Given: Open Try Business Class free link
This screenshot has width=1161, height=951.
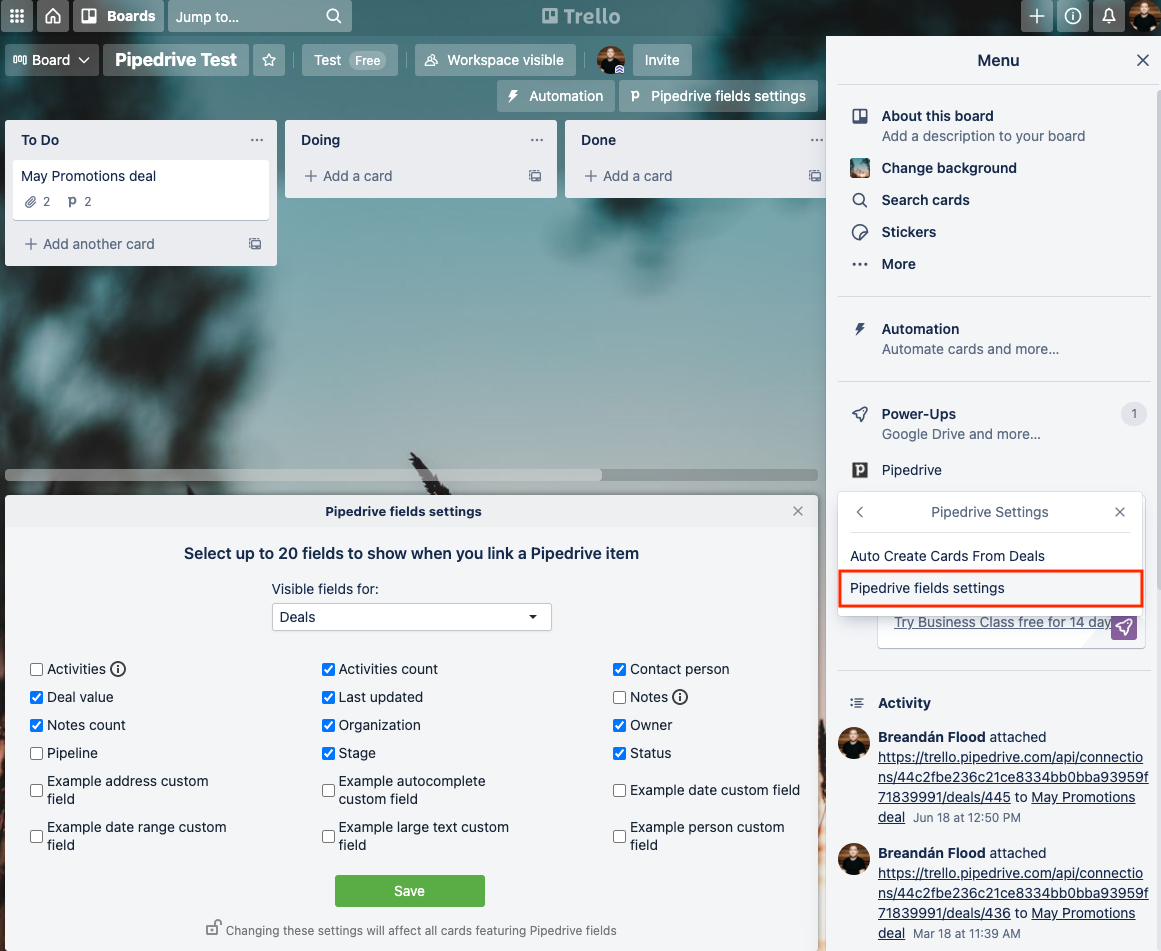Looking at the screenshot, I should [x=1002, y=622].
